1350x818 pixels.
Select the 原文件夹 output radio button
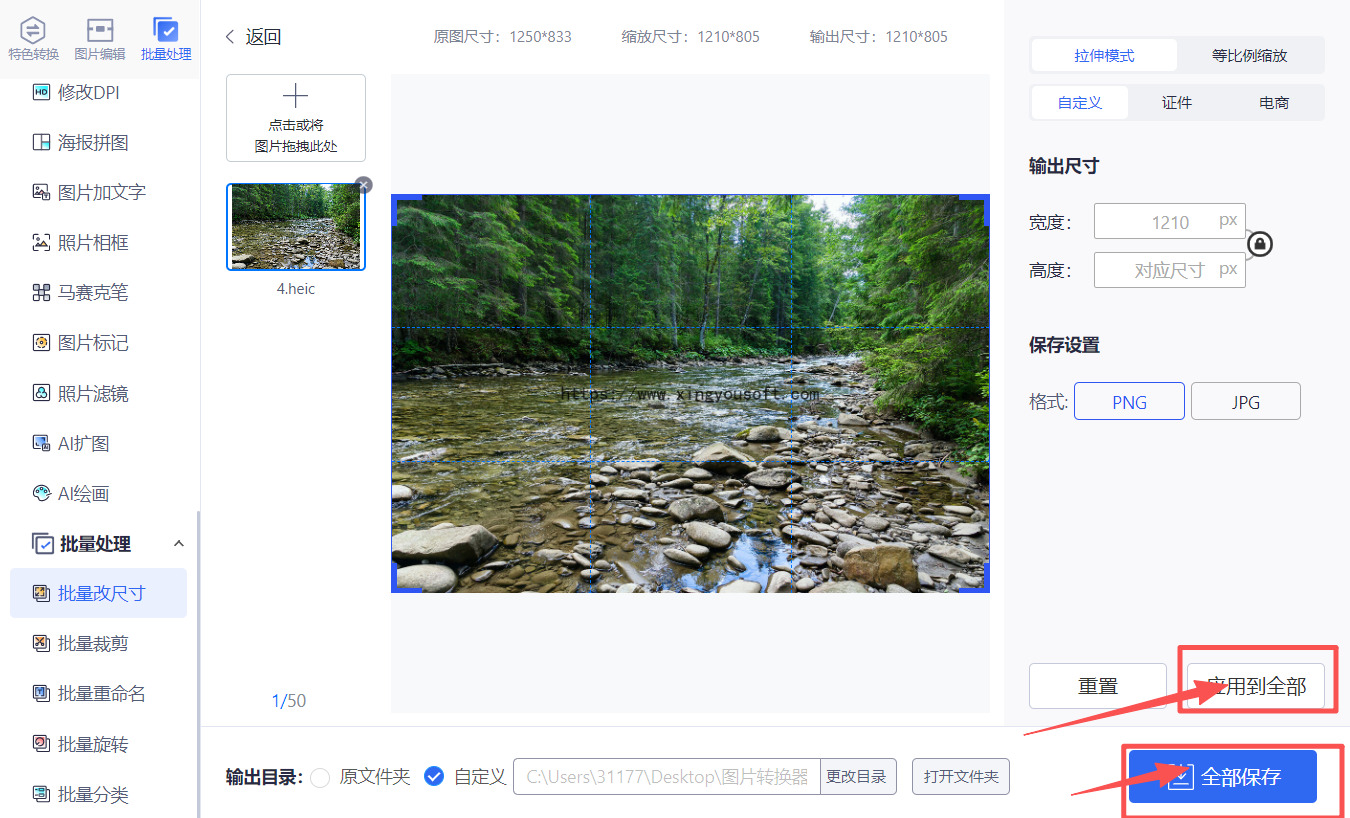(320, 777)
